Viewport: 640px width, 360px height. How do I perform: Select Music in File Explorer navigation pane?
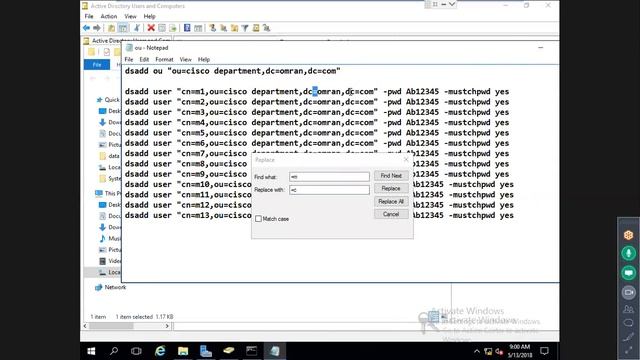click(x=110, y=238)
